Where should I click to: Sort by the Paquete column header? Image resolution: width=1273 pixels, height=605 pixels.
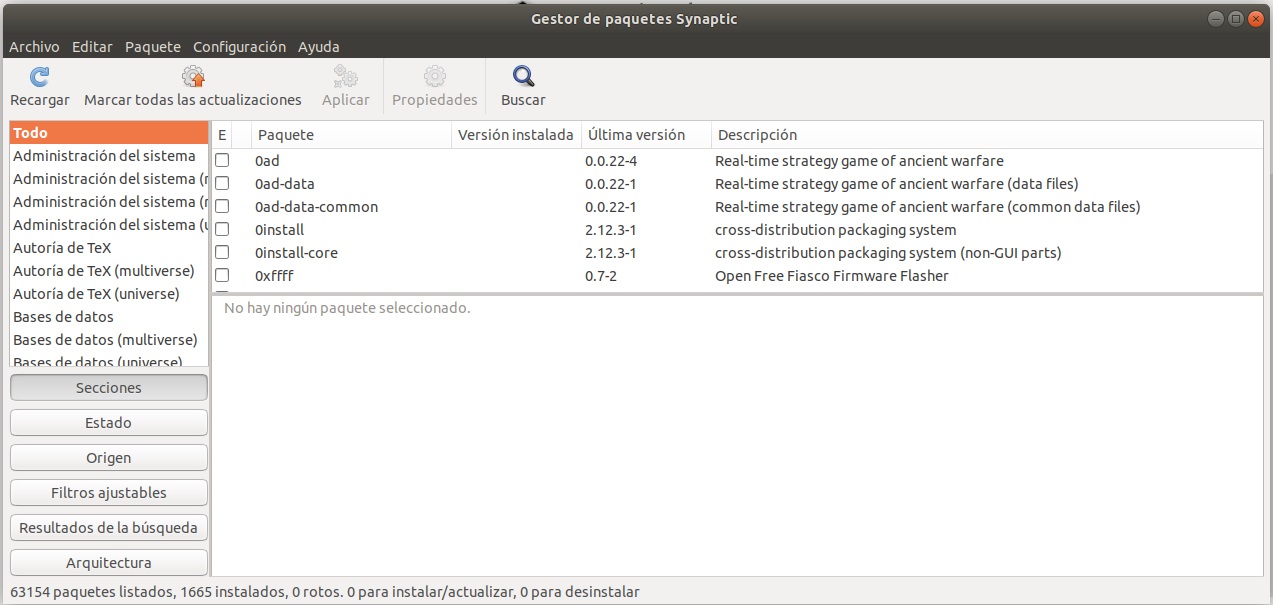coord(351,135)
